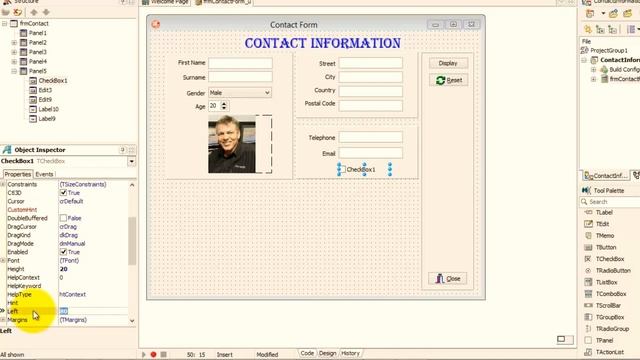Click the First Name edit box

click(x=240, y=63)
